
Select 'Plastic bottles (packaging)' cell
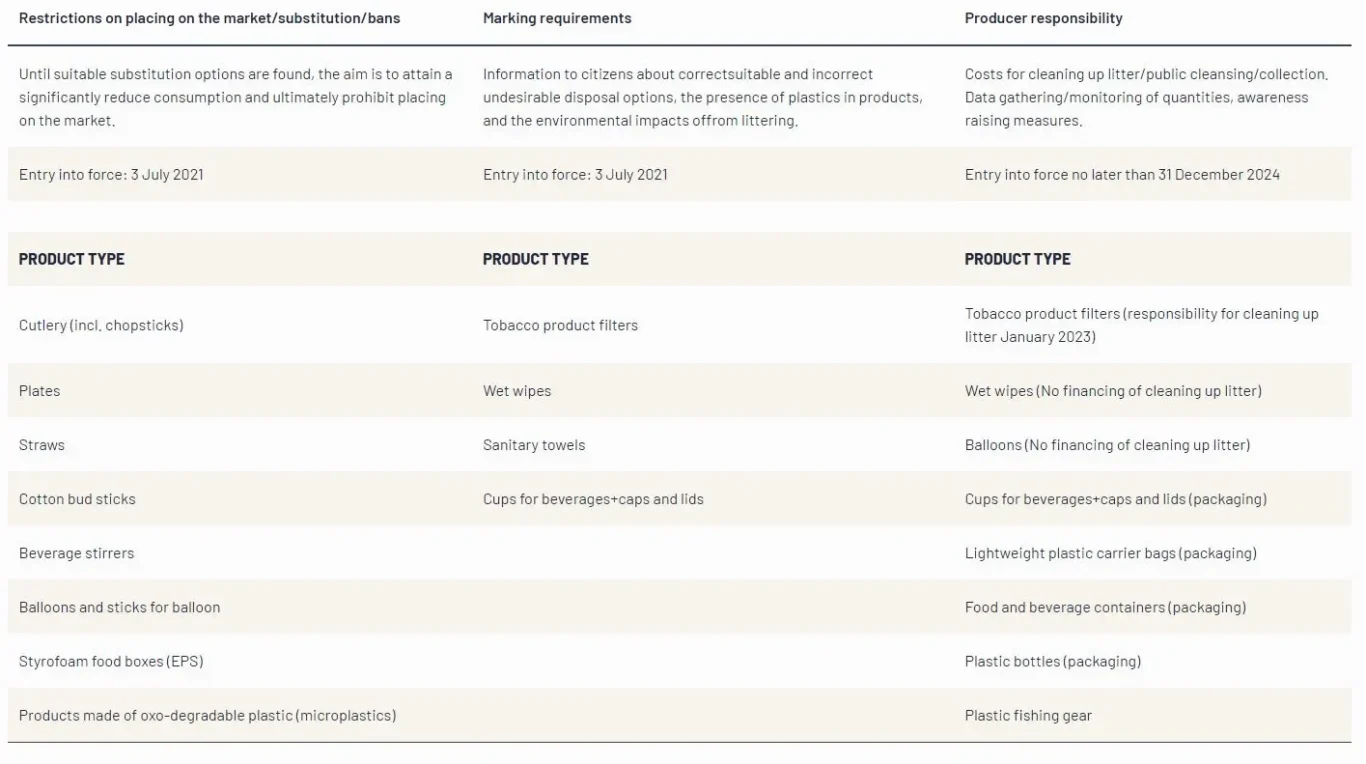1053,661
